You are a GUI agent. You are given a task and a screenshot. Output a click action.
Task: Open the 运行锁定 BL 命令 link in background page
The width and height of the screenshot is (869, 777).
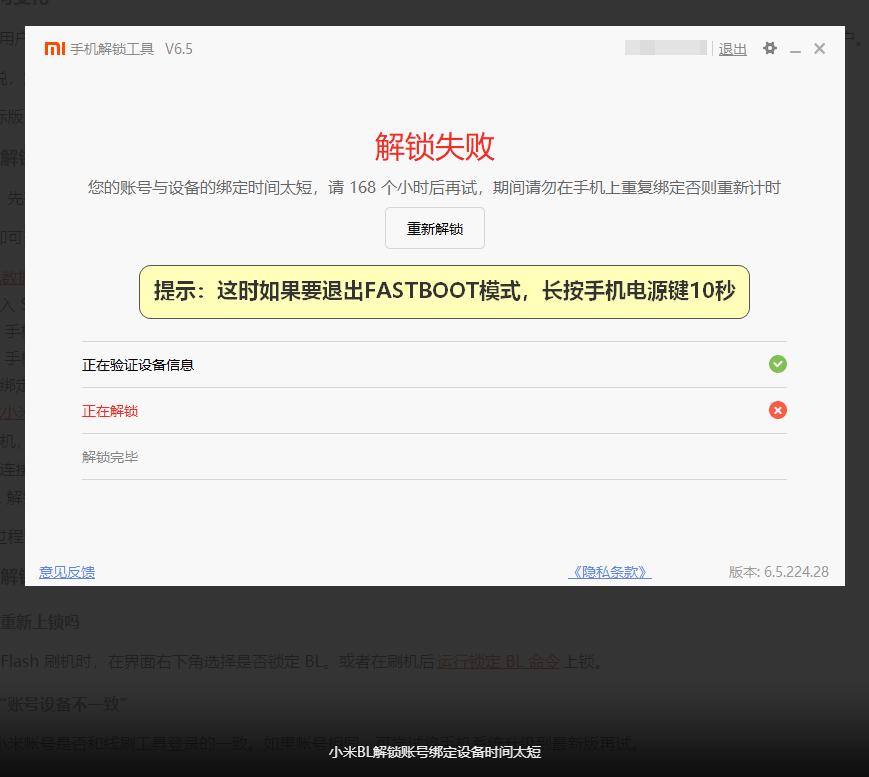point(498,661)
